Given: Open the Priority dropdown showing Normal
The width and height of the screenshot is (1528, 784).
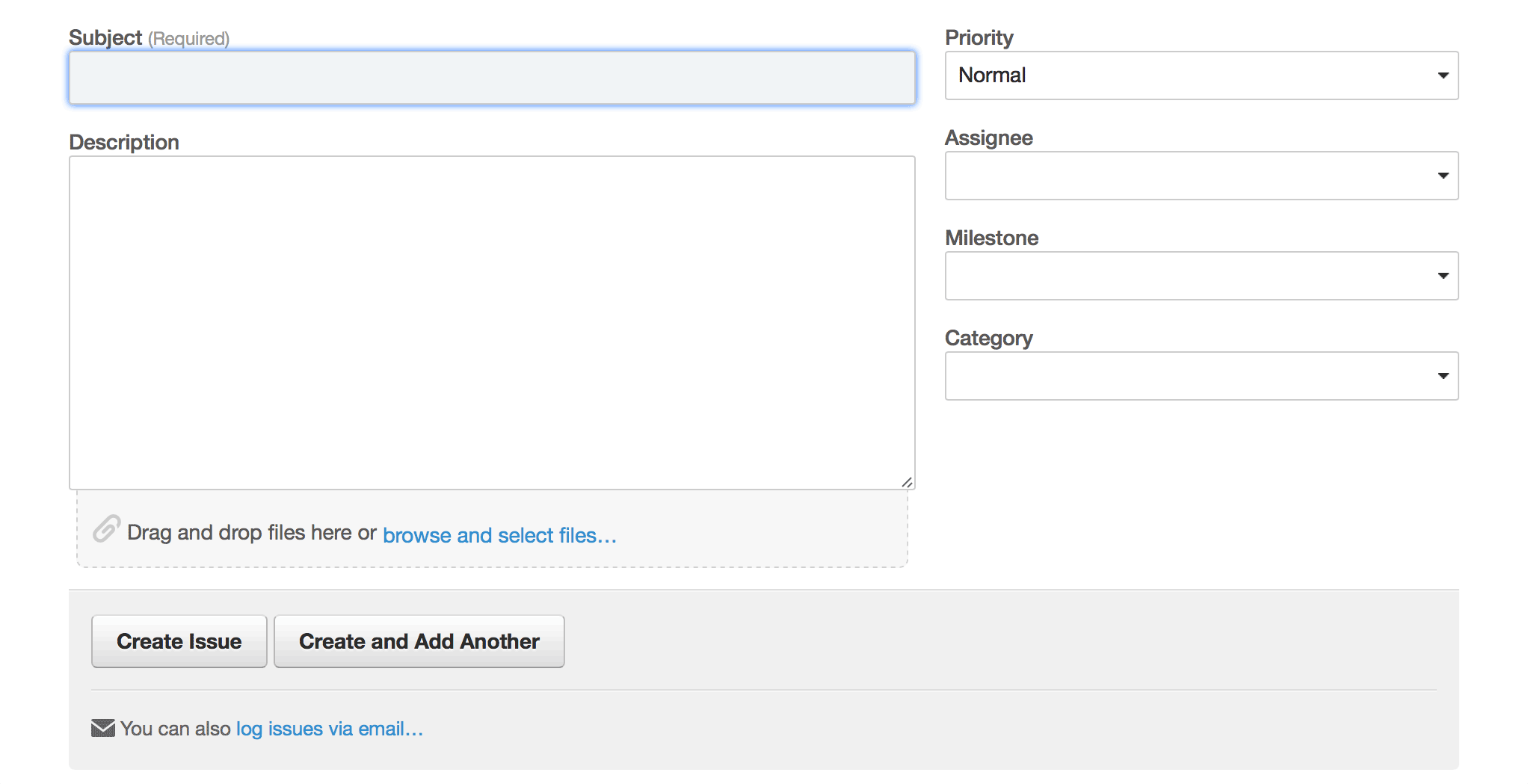Looking at the screenshot, I should tap(1201, 75).
